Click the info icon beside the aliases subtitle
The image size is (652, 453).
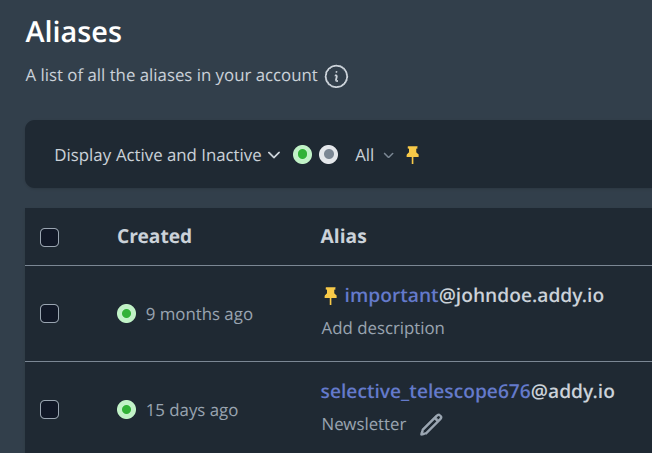[336, 77]
